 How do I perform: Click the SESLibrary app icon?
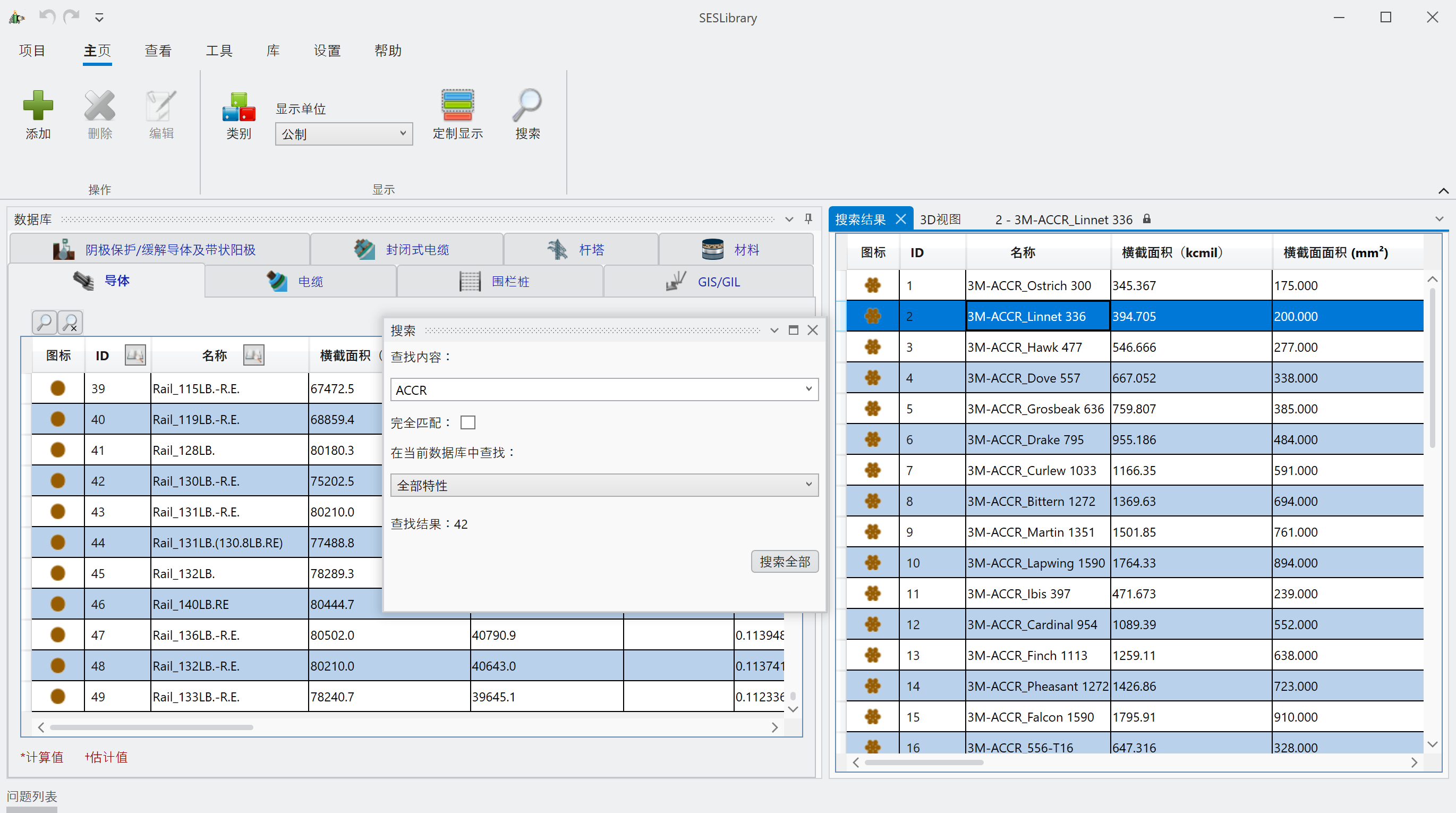pos(16,18)
